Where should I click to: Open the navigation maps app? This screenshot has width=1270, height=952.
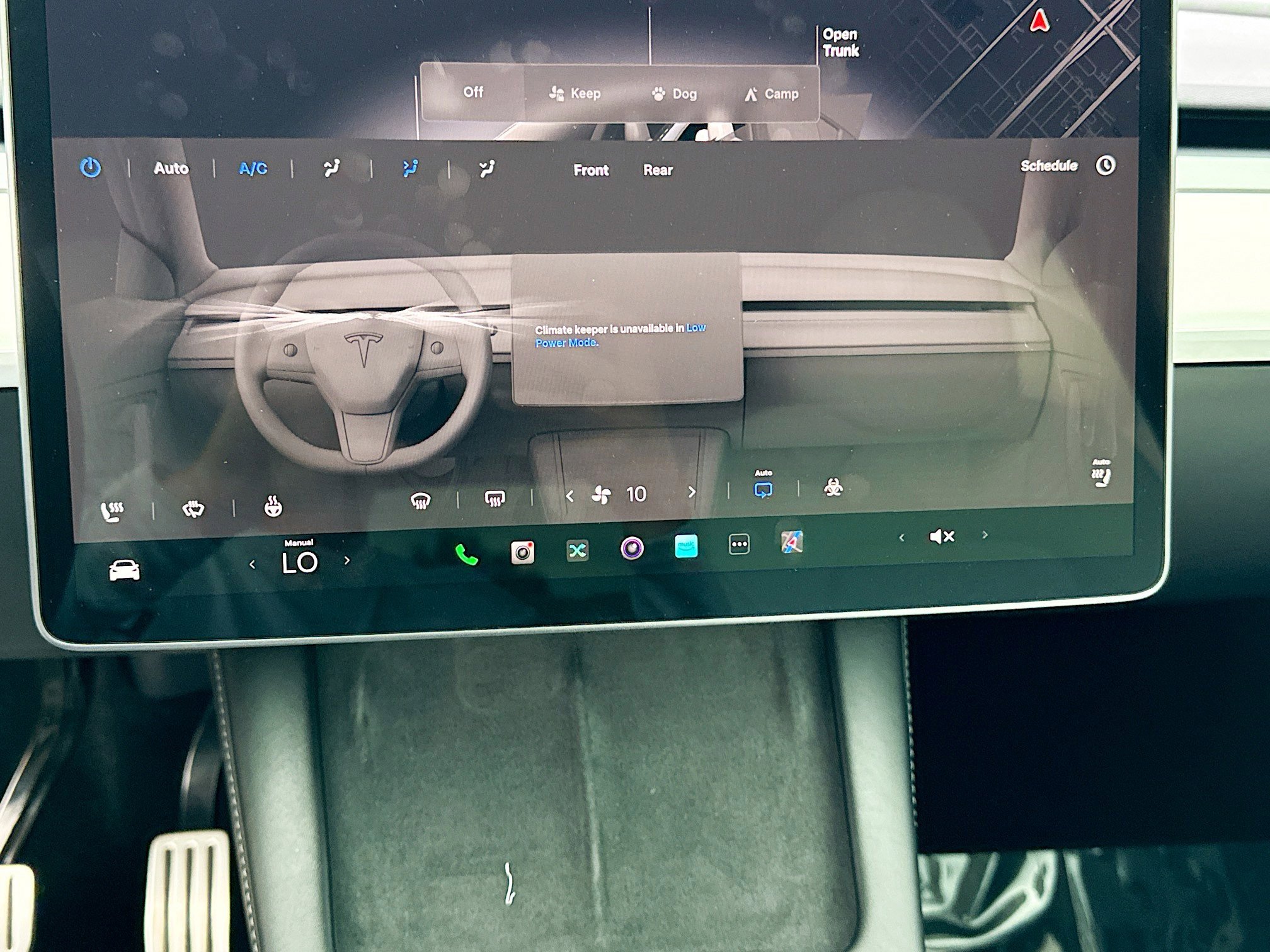pyautogui.click(x=792, y=542)
